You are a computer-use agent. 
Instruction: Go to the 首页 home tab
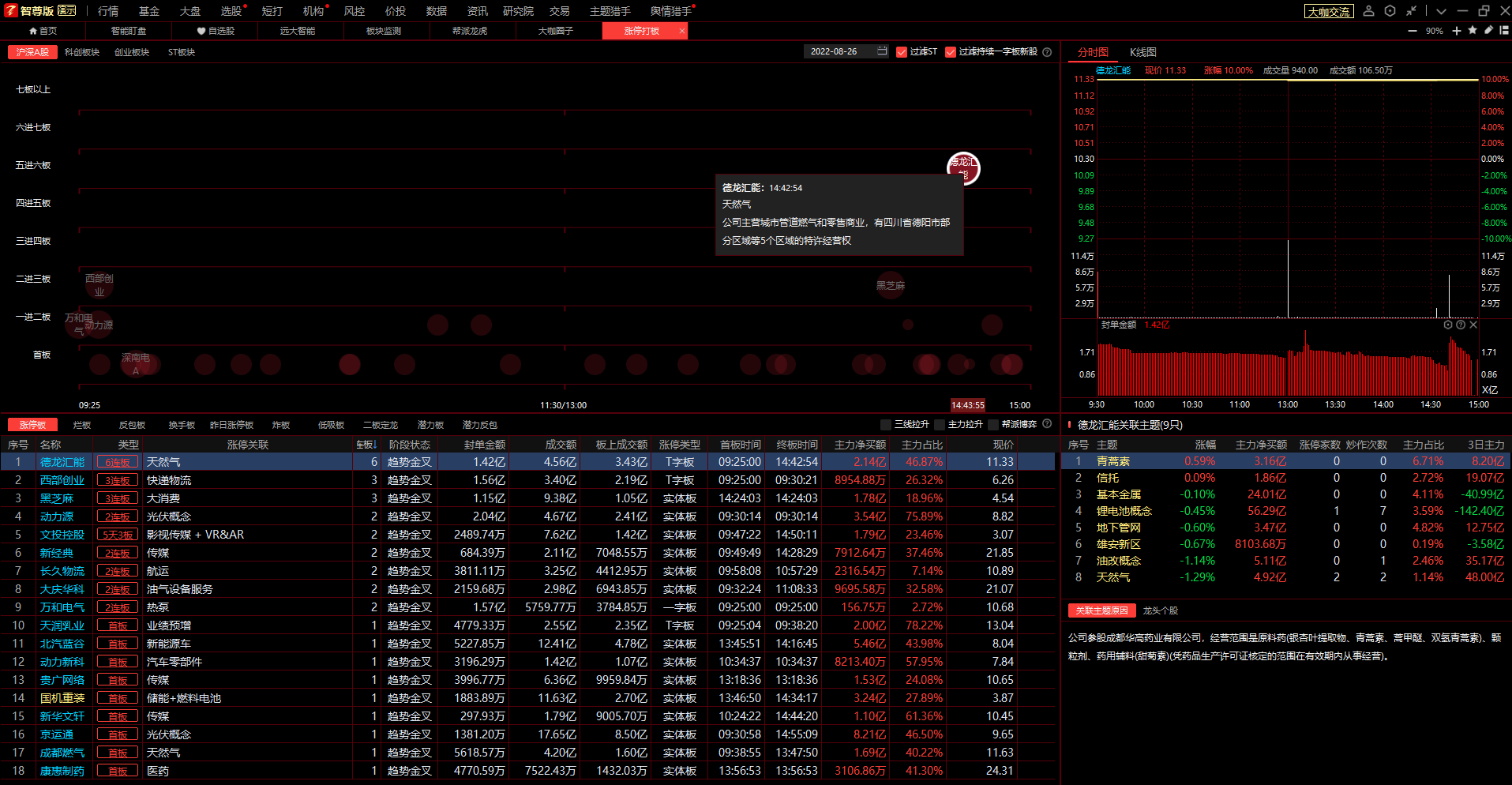pyautogui.click(x=43, y=31)
